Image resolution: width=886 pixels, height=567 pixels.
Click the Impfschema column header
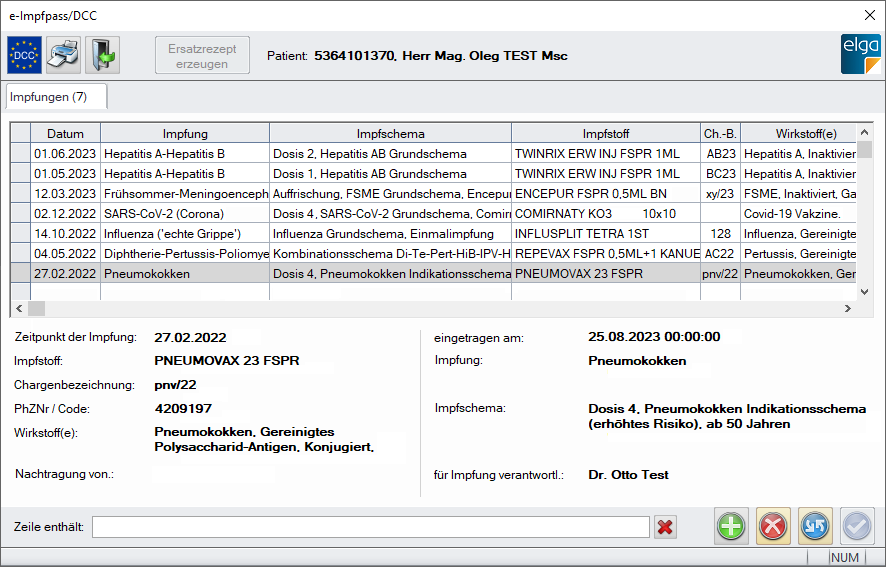(x=390, y=133)
